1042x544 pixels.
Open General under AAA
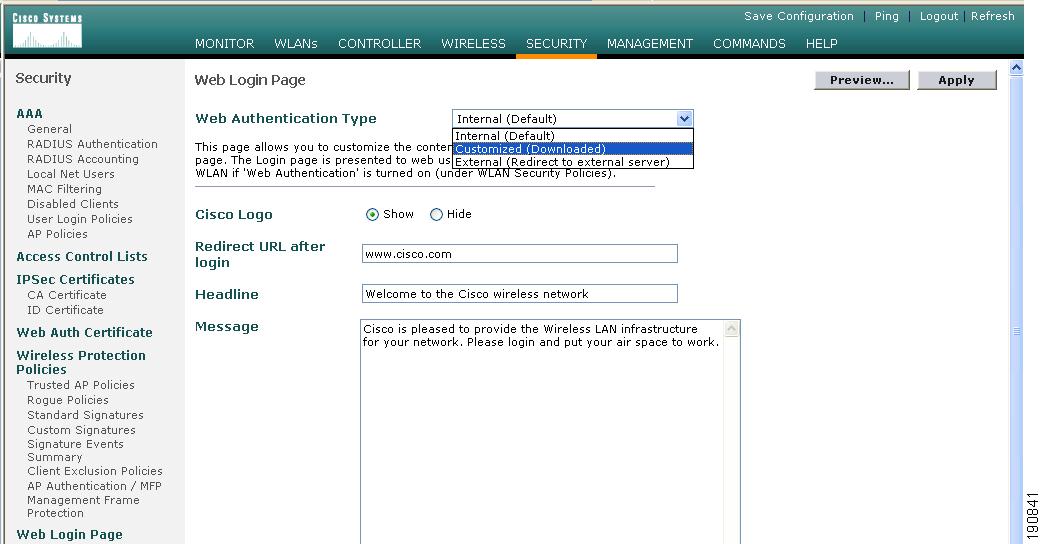tap(49, 129)
